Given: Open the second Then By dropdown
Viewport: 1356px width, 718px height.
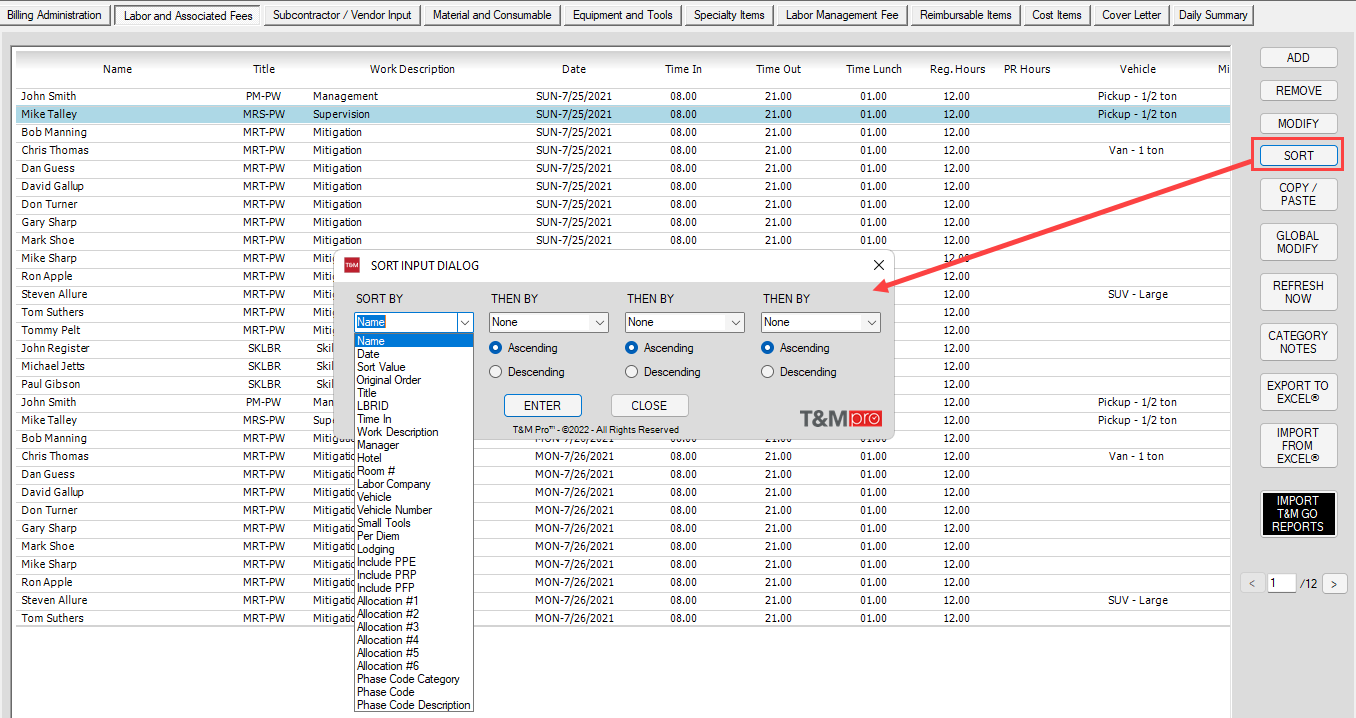Looking at the screenshot, I should (685, 322).
